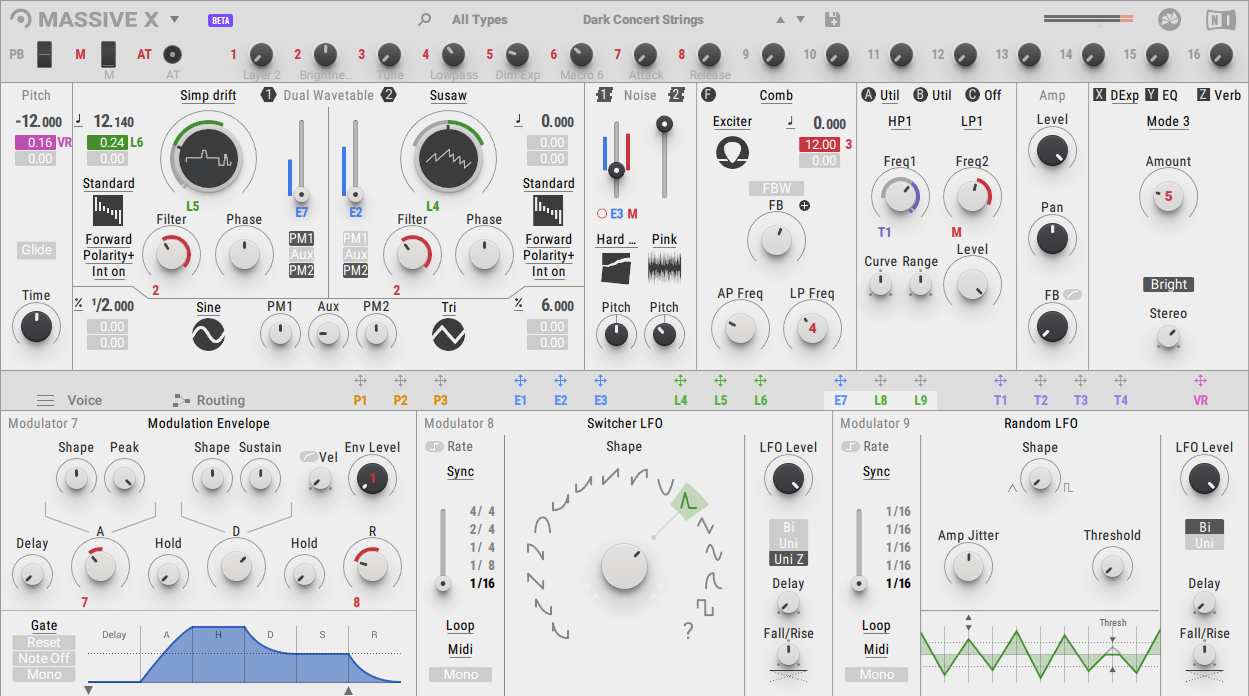Click Sync in Modulator 8

pos(460,472)
